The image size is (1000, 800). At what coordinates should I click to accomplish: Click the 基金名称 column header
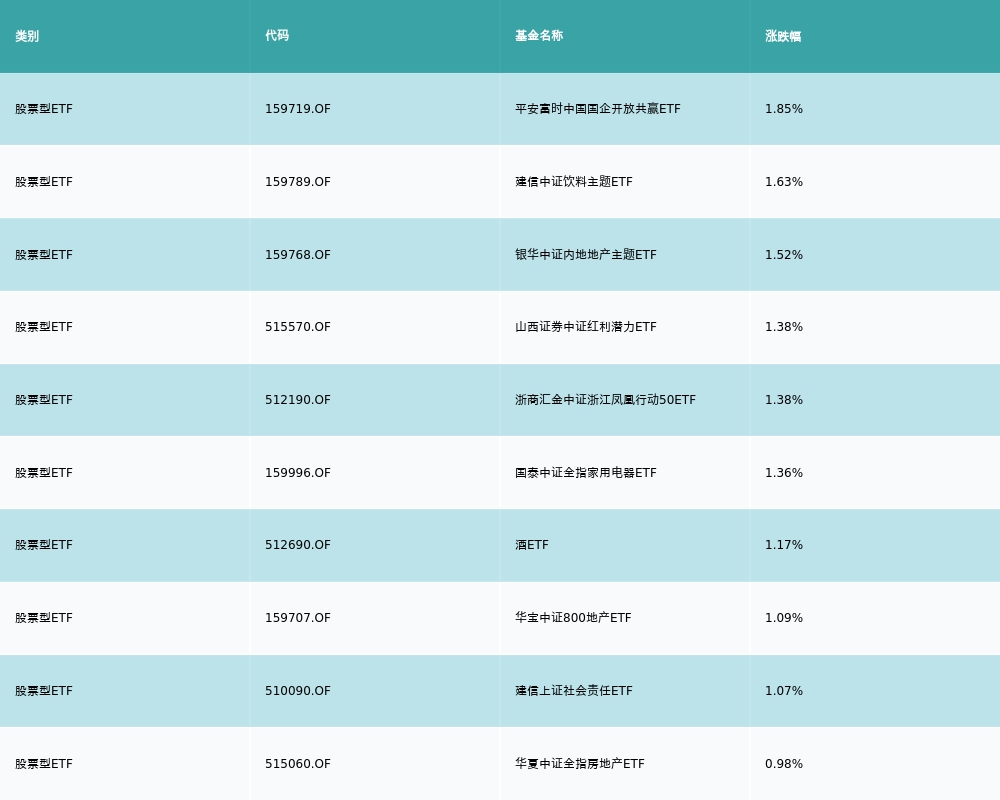pyautogui.click(x=539, y=36)
